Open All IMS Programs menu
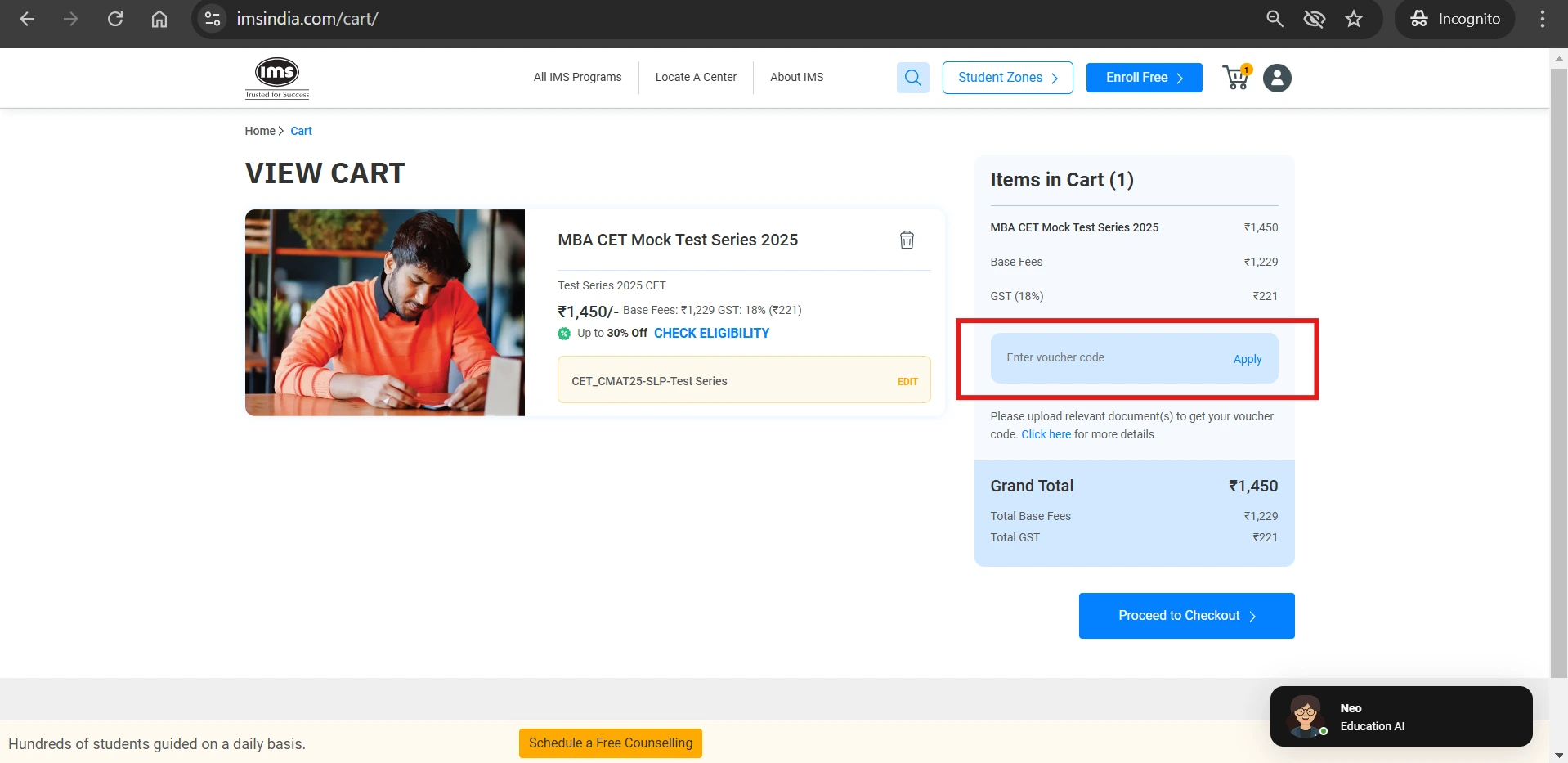 click(x=577, y=77)
